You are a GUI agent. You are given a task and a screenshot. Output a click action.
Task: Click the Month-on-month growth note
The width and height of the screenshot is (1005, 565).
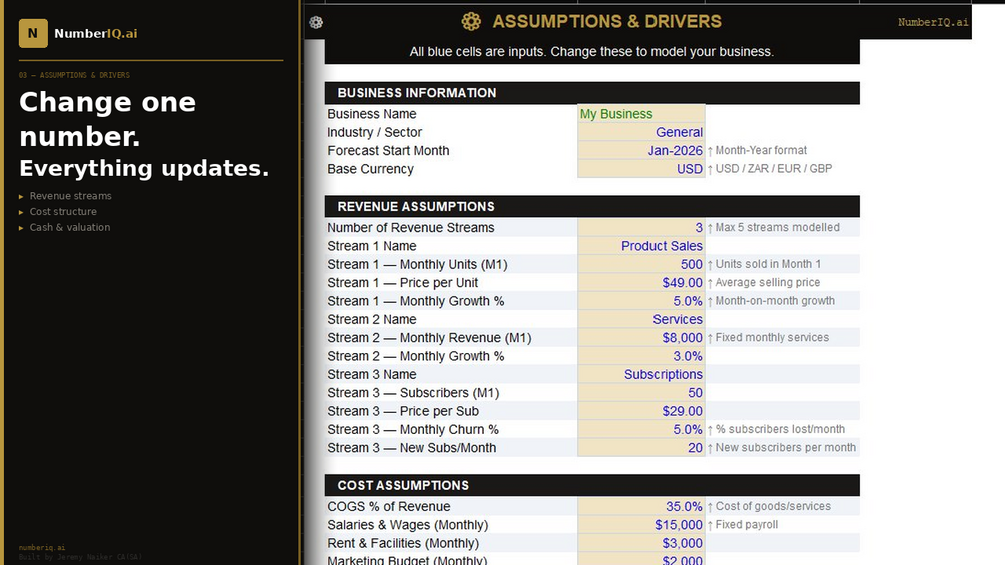click(771, 301)
